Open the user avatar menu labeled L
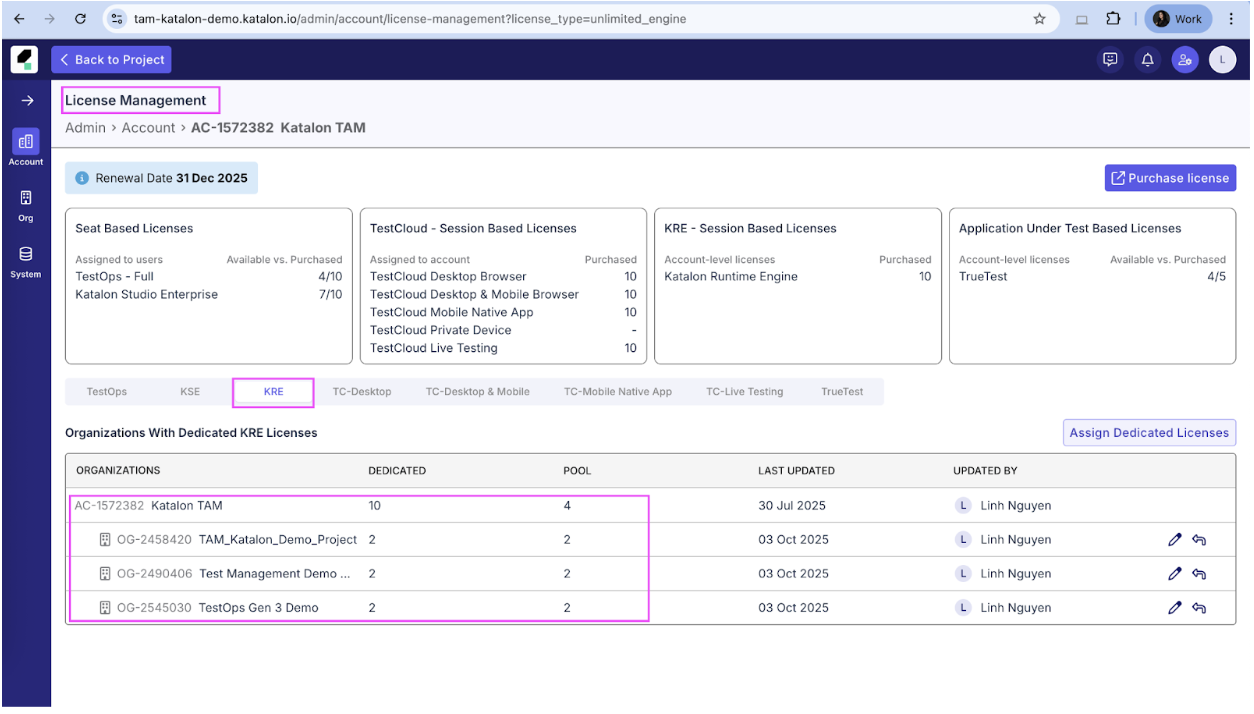The height and width of the screenshot is (714, 1254). [x=1222, y=59]
